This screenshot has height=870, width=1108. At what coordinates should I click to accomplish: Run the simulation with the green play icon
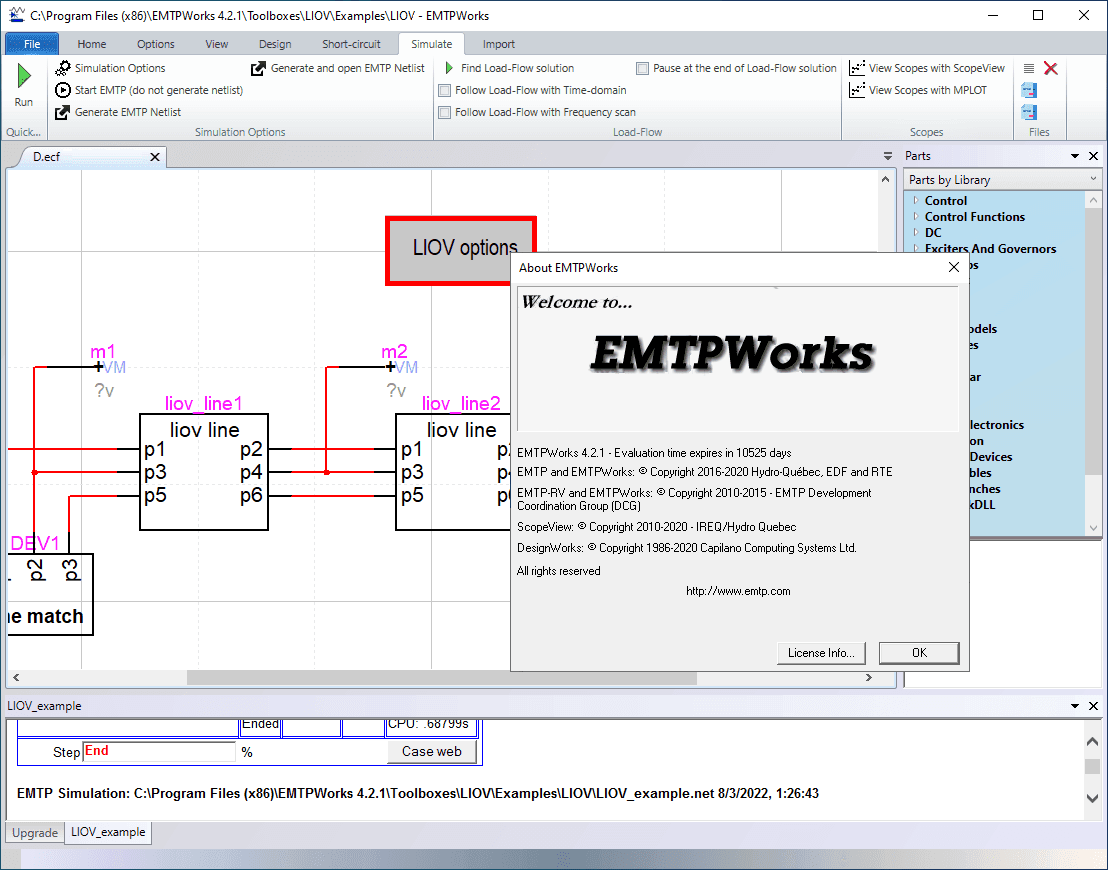pyautogui.click(x=23, y=76)
